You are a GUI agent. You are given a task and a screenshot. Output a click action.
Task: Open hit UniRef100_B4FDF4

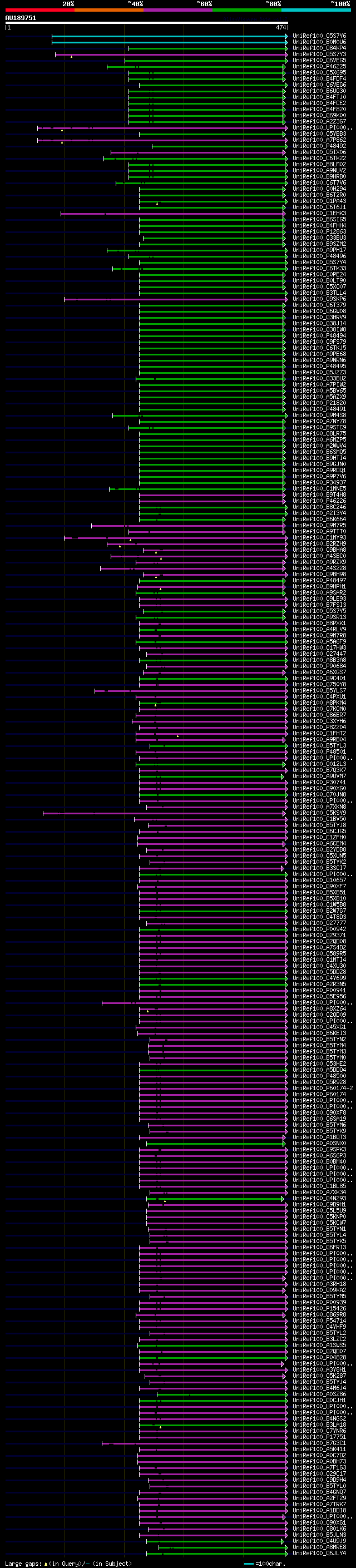pos(319,78)
